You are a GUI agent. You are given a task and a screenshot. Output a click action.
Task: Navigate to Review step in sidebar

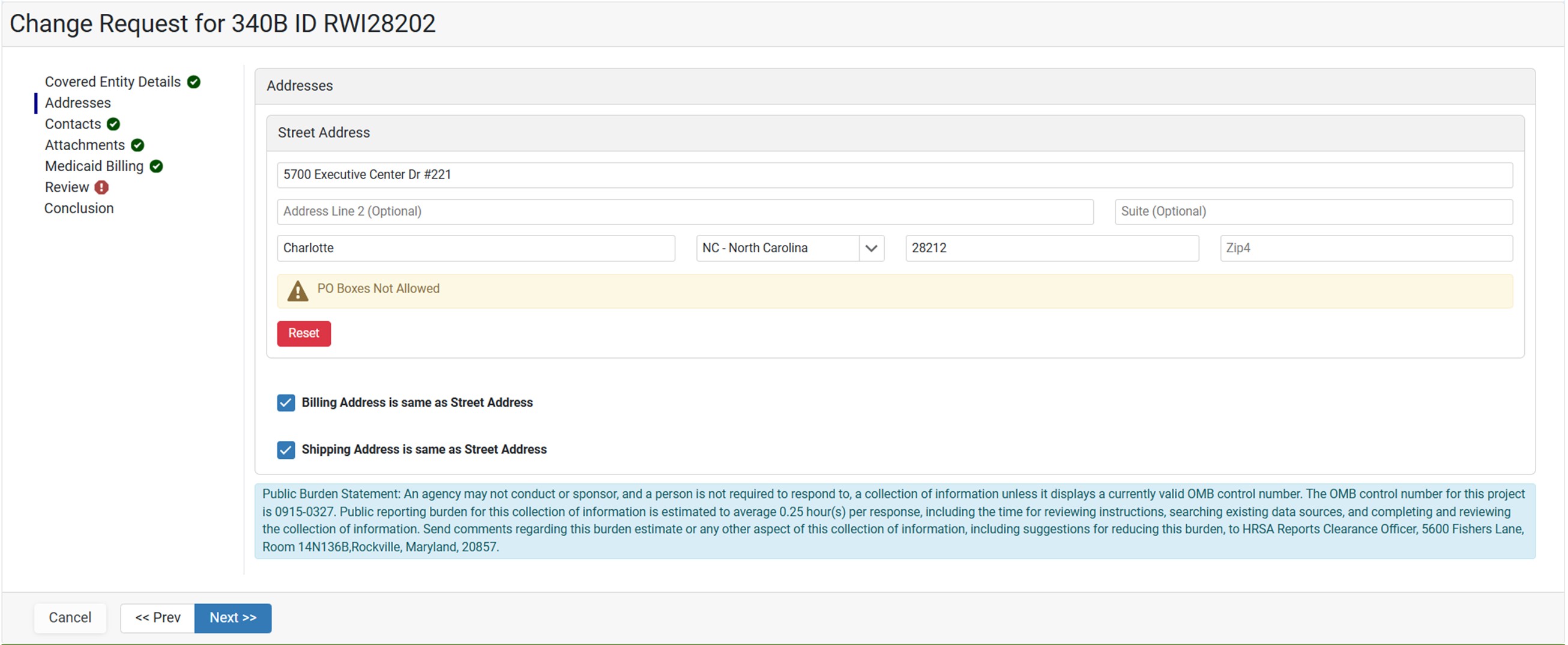(67, 187)
